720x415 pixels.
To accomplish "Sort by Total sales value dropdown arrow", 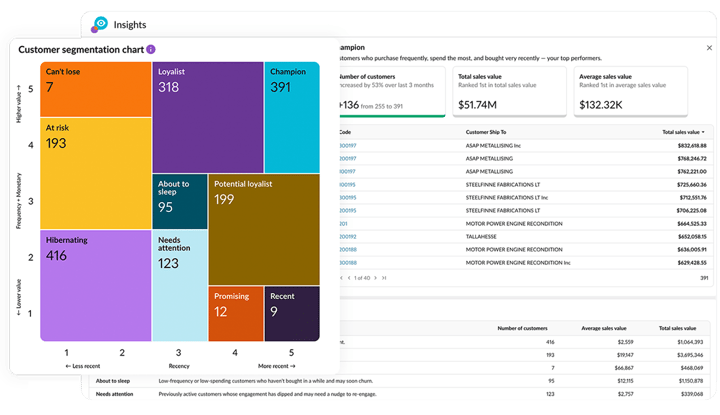I will coord(703,132).
